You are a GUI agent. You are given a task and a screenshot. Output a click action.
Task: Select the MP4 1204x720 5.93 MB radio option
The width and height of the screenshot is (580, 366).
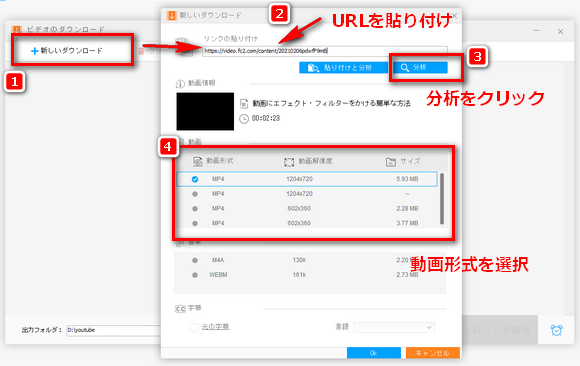[x=195, y=179]
